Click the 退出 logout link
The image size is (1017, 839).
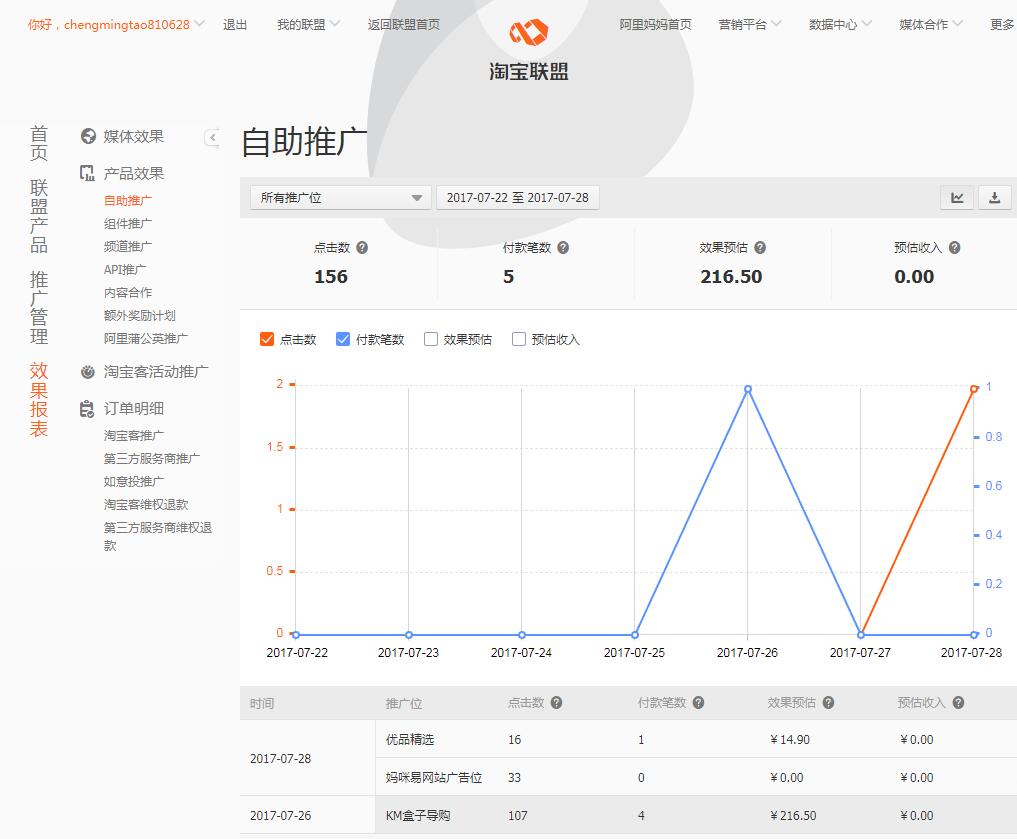point(235,25)
